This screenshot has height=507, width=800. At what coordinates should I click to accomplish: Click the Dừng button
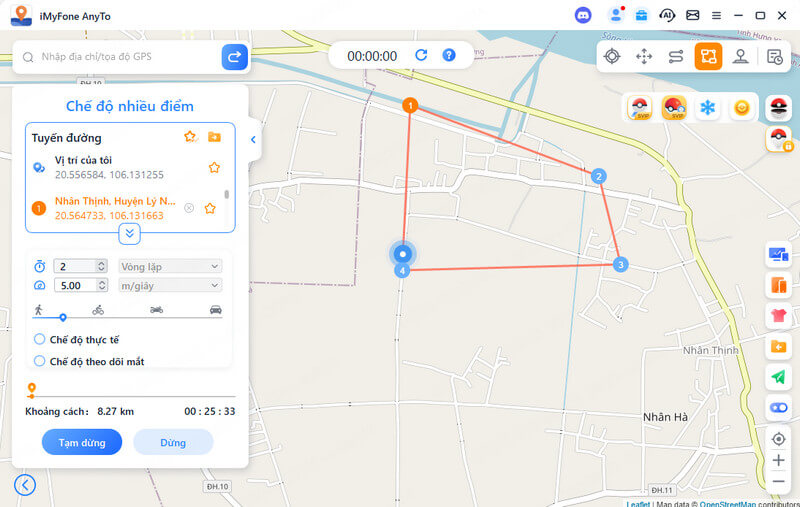(173, 442)
